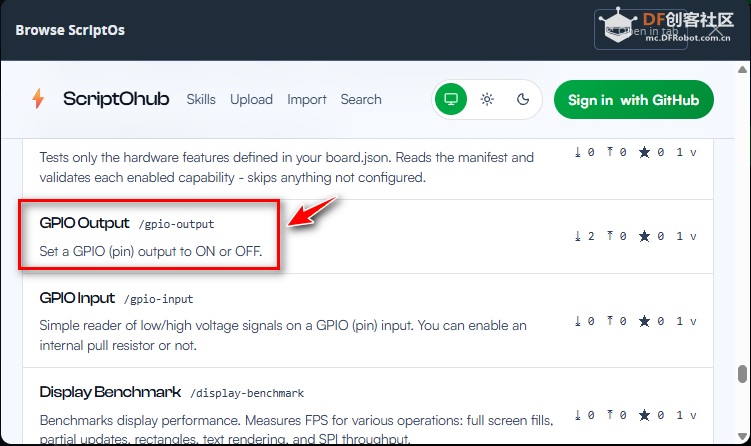Viewport: 751px width, 446px height.
Task: Select the system theme monitor icon
Action: click(451, 99)
